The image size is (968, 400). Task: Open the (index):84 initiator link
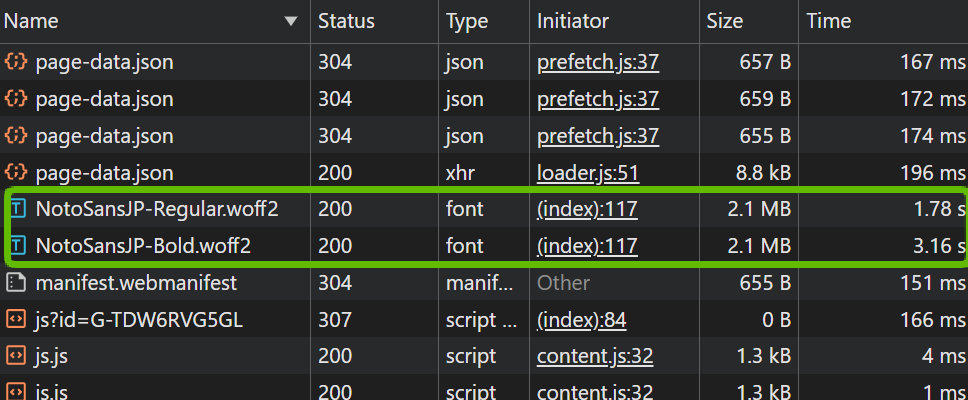click(581, 320)
